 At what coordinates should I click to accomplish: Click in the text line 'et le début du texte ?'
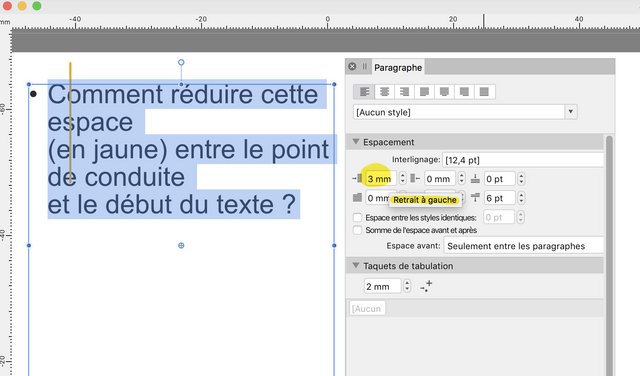pos(171,204)
